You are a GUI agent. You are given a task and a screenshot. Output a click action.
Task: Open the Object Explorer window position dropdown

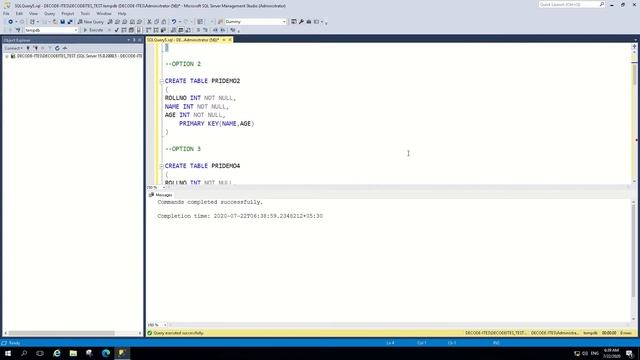(x=129, y=40)
